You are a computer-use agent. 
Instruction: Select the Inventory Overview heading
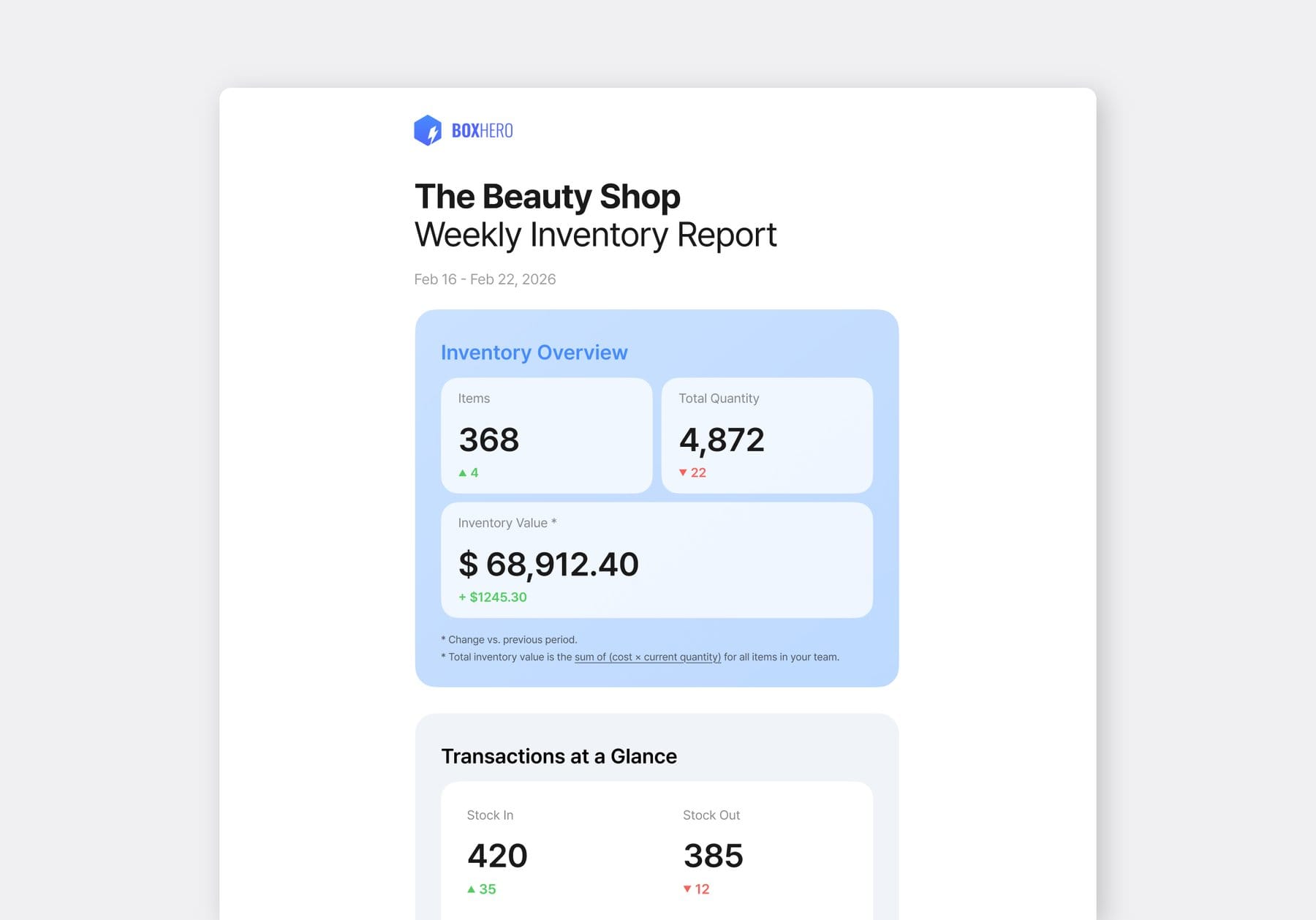(x=533, y=352)
